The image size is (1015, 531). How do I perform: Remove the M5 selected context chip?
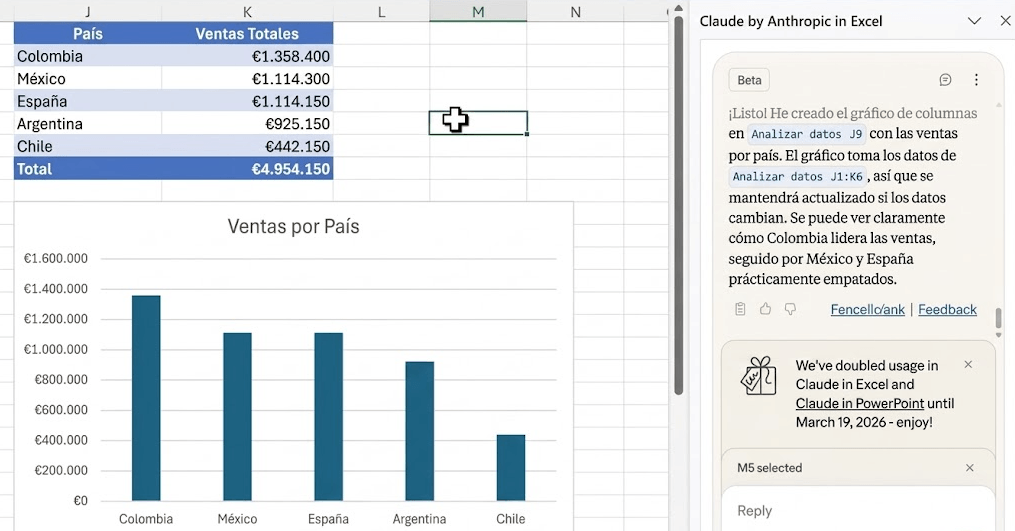[970, 468]
